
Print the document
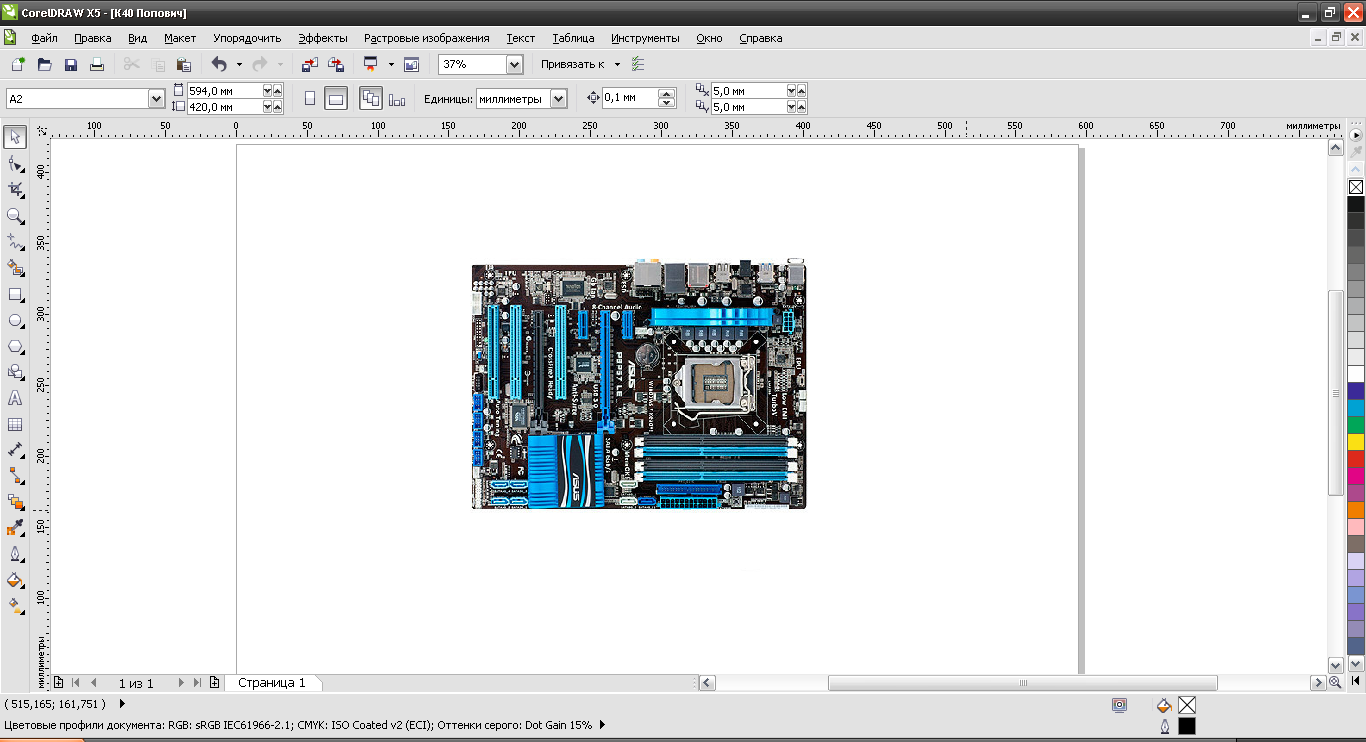click(97, 64)
